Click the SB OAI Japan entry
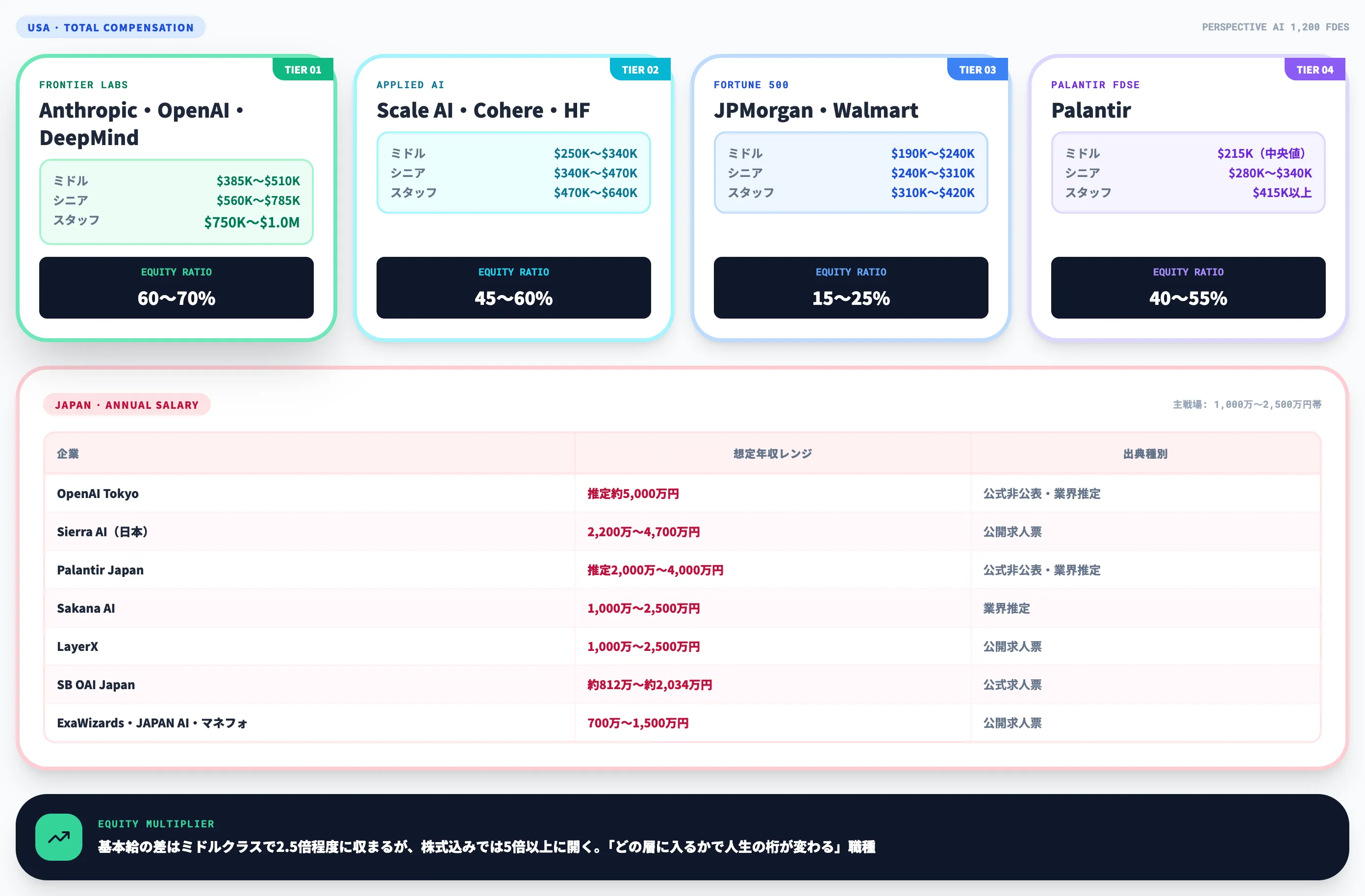This screenshot has height=896, width=1365. [96, 684]
